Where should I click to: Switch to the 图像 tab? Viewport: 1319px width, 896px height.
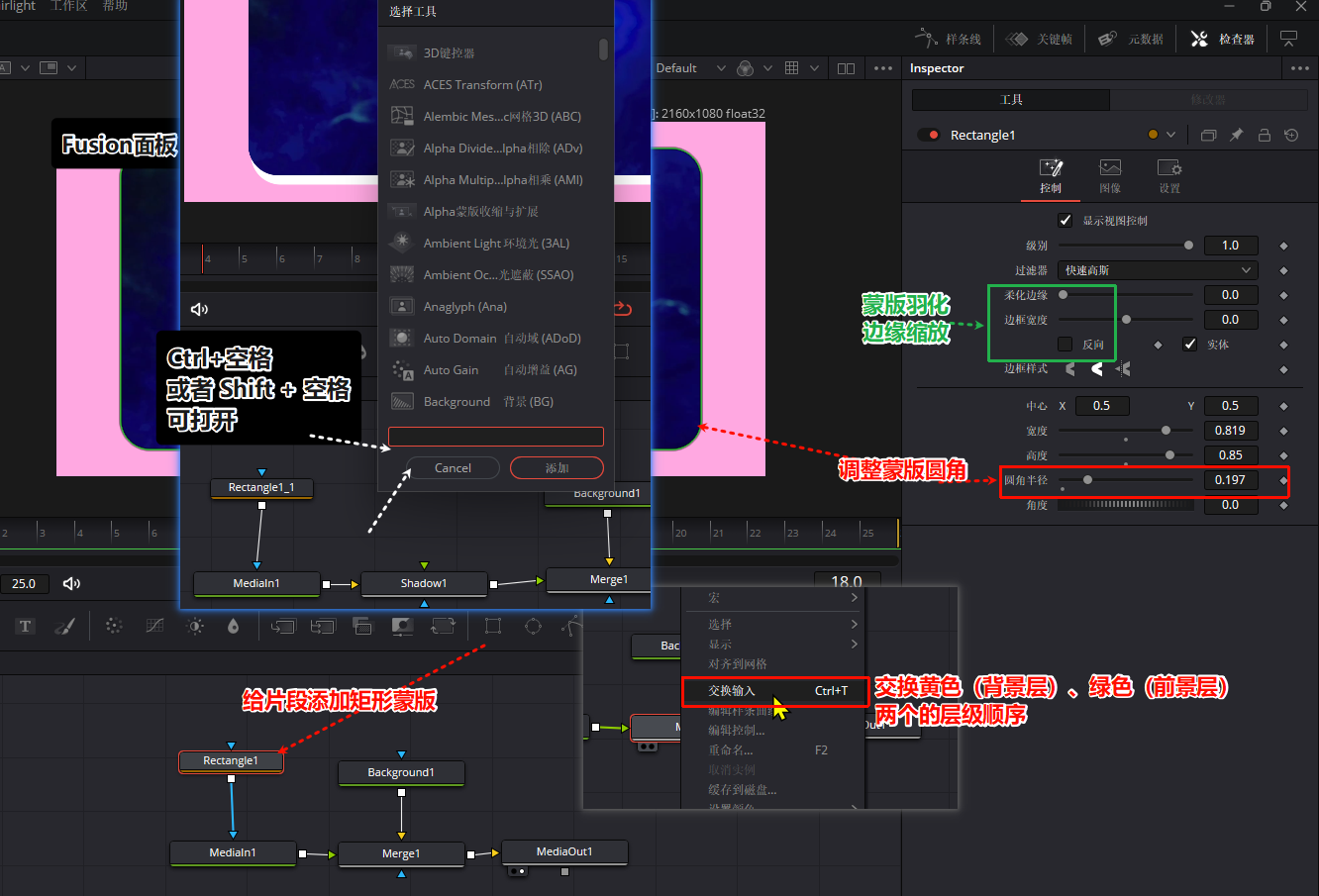point(1110,175)
